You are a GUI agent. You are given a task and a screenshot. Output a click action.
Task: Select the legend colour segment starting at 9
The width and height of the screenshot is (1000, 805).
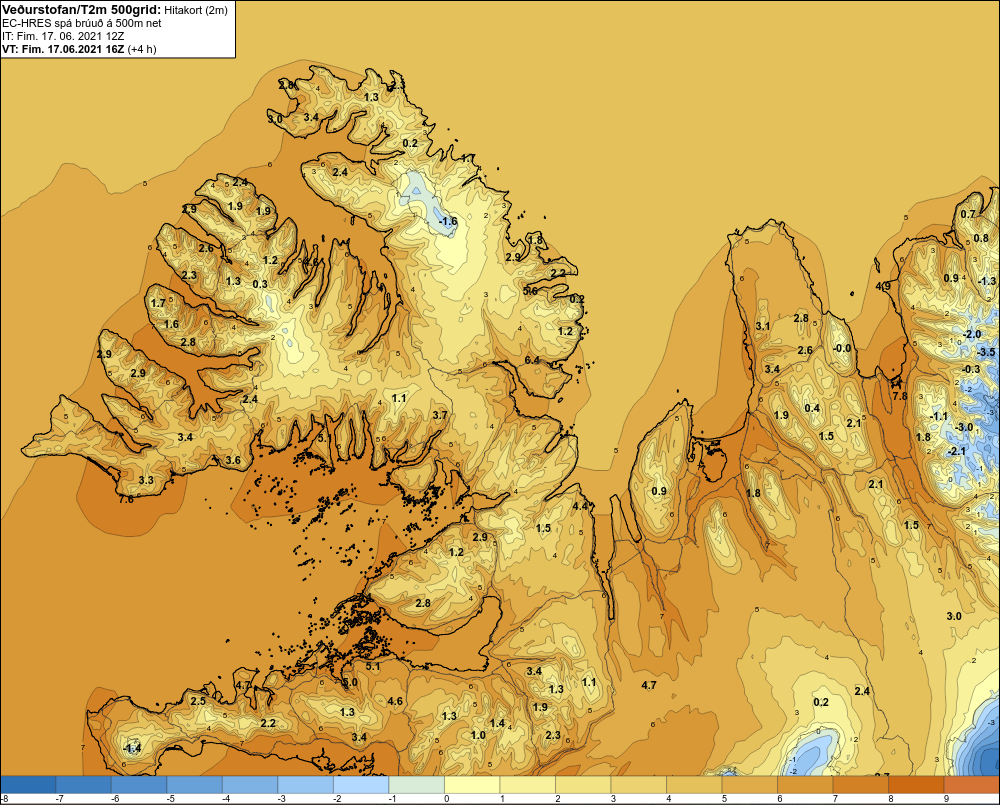coord(972,784)
